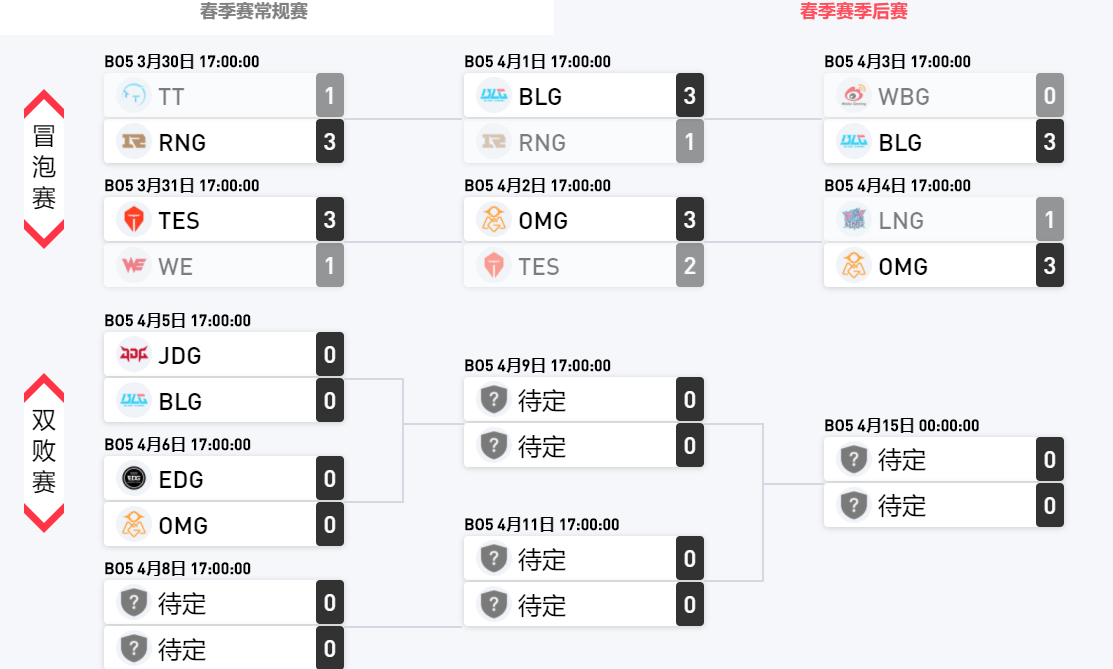
Task: Click the top 待定 shield in the 4月15日 match
Action: coord(853,460)
